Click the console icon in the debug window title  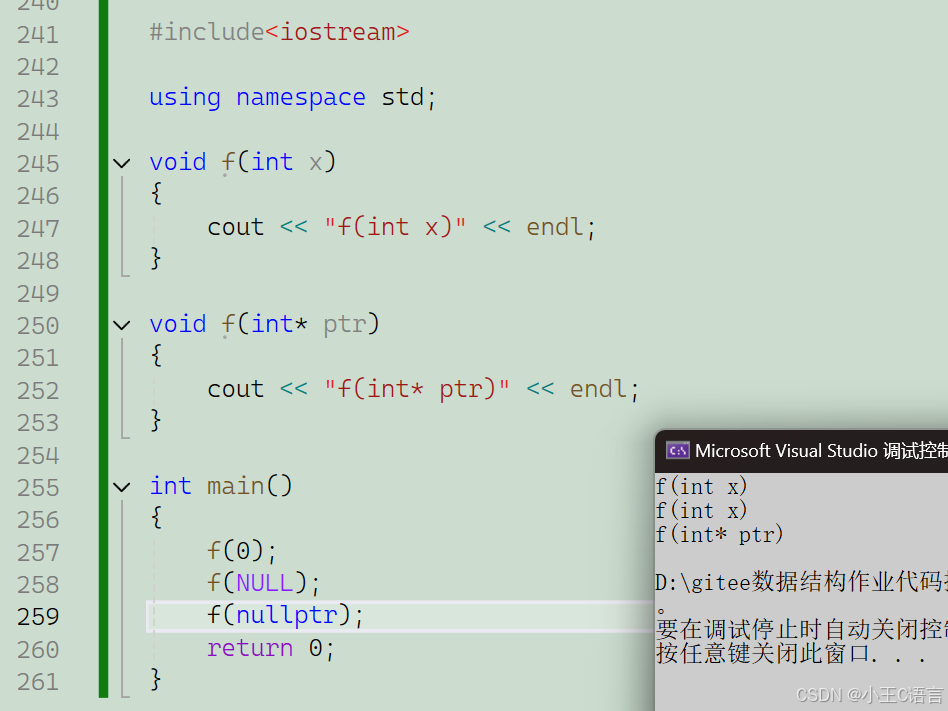coord(678,450)
